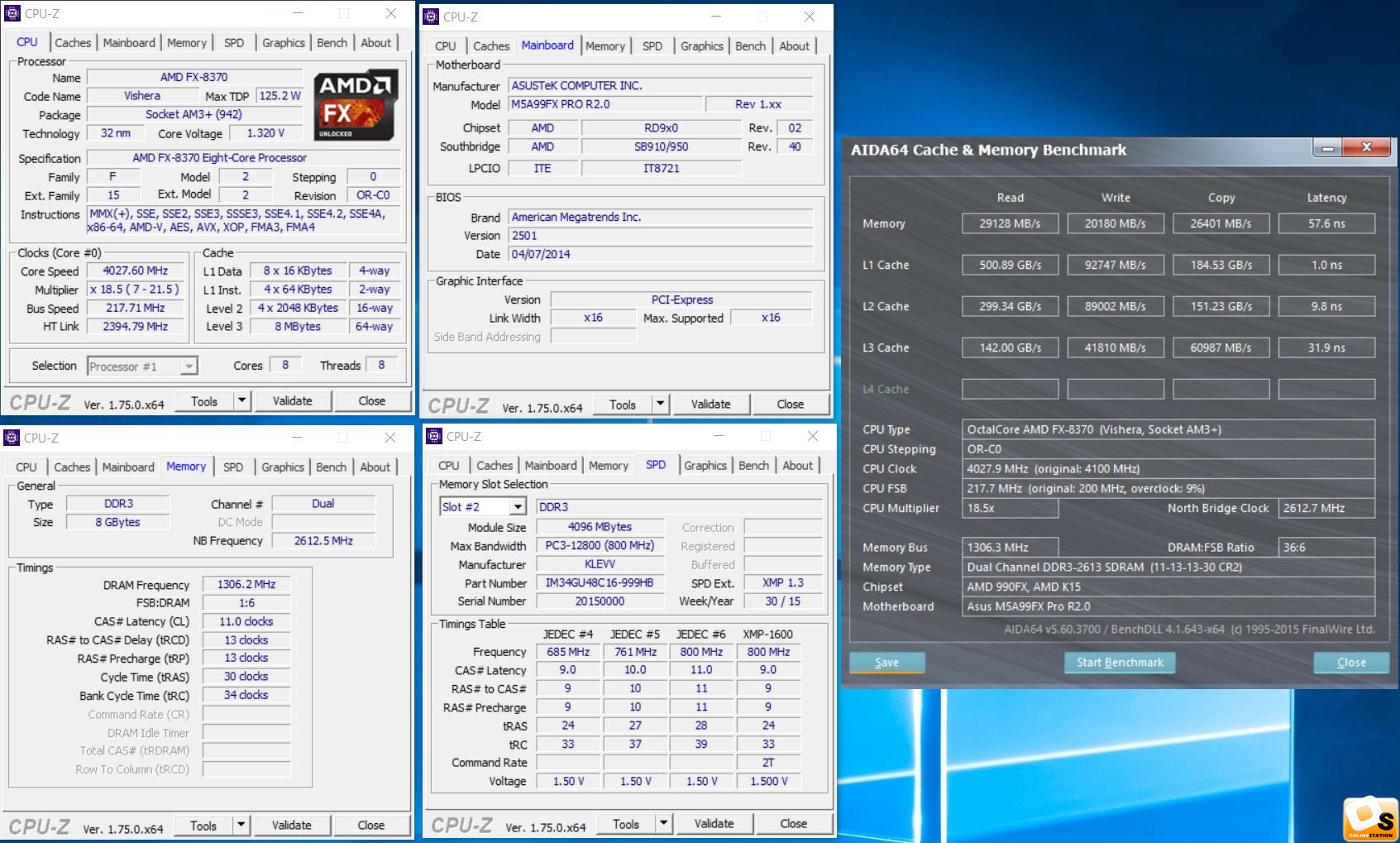This screenshot has width=1400, height=843.
Task: Click Tools button in Mainboard window
Action: (623, 404)
